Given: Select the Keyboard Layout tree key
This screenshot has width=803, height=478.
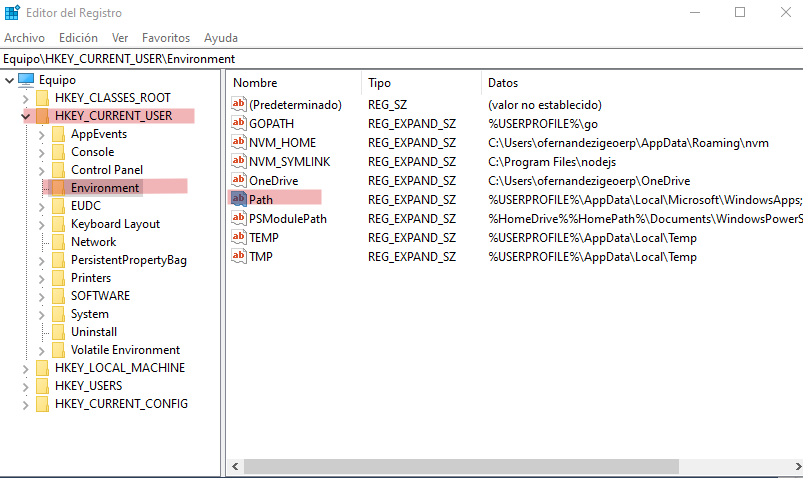Looking at the screenshot, I should coord(115,224).
